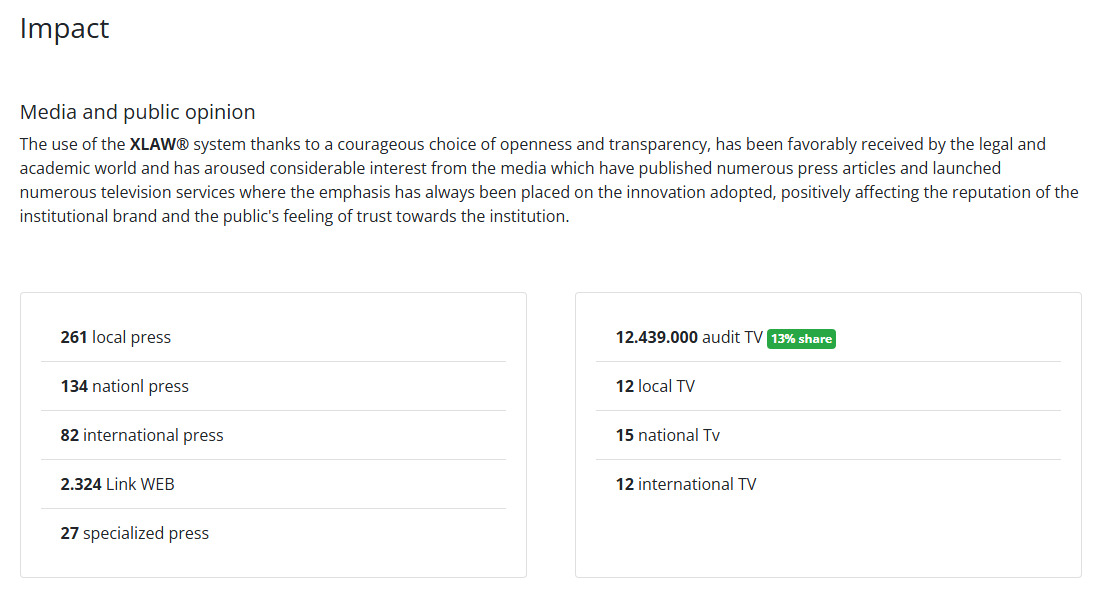Click the green 13% share badge
The width and height of the screenshot is (1110, 607).
tap(801, 339)
